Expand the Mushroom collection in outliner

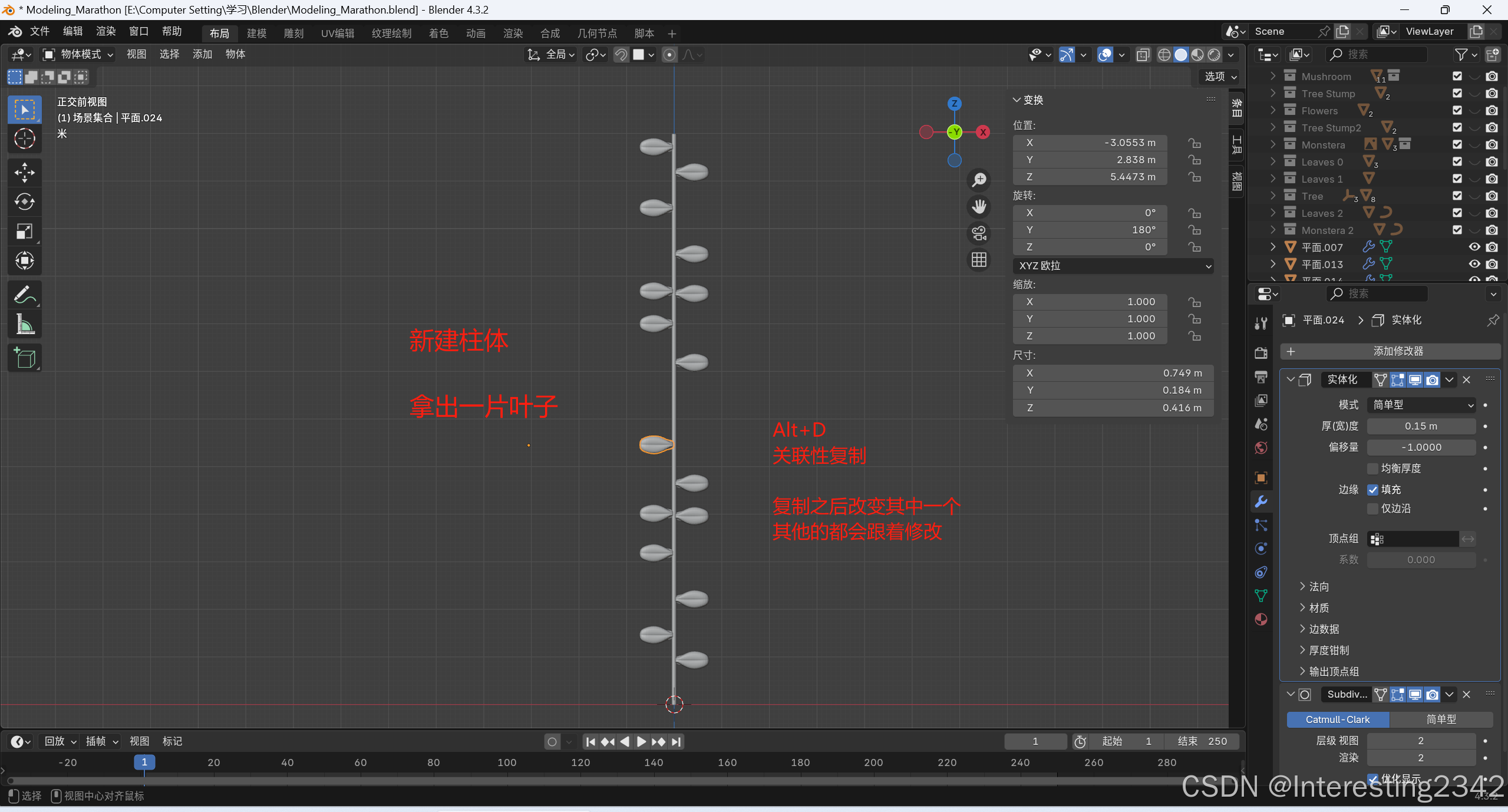pos(1273,76)
